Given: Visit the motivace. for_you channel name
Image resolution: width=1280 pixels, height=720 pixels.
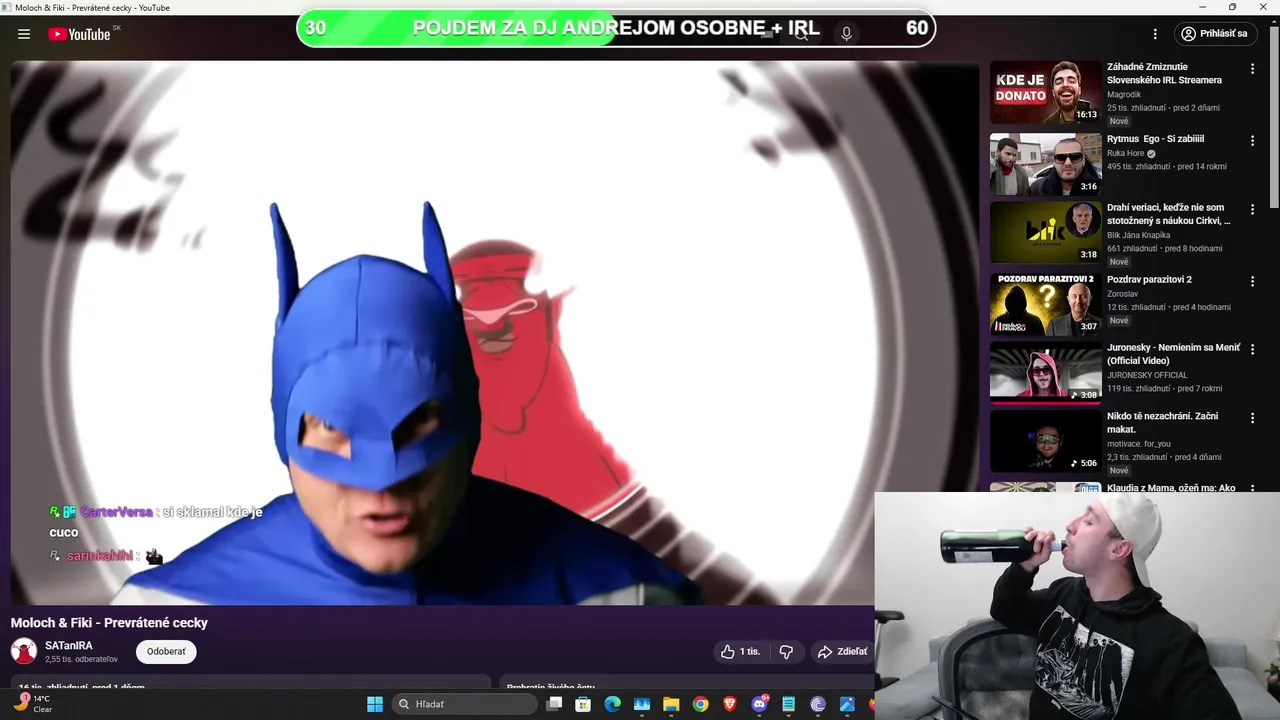Looking at the screenshot, I should [x=1139, y=443].
